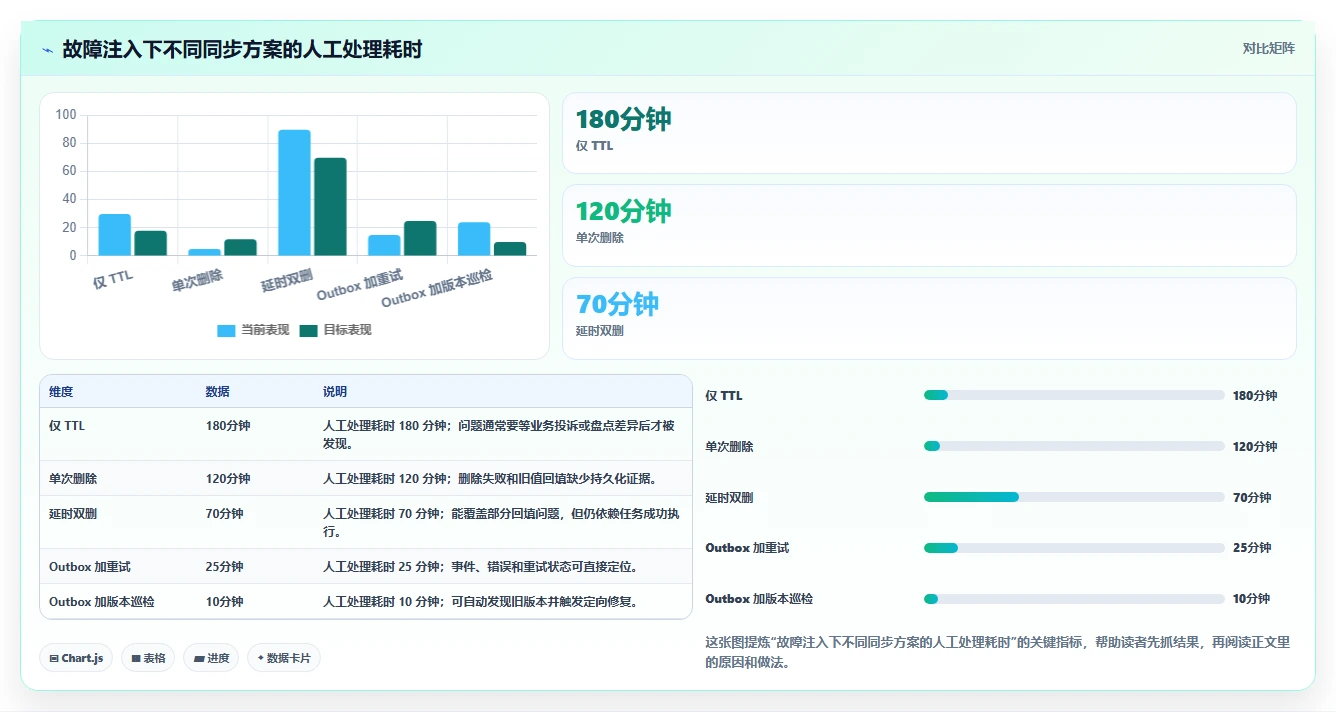Viewport: 1336px width, 712px height.
Task: Click the 对比矩阵 label in header
Action: 1268,49
